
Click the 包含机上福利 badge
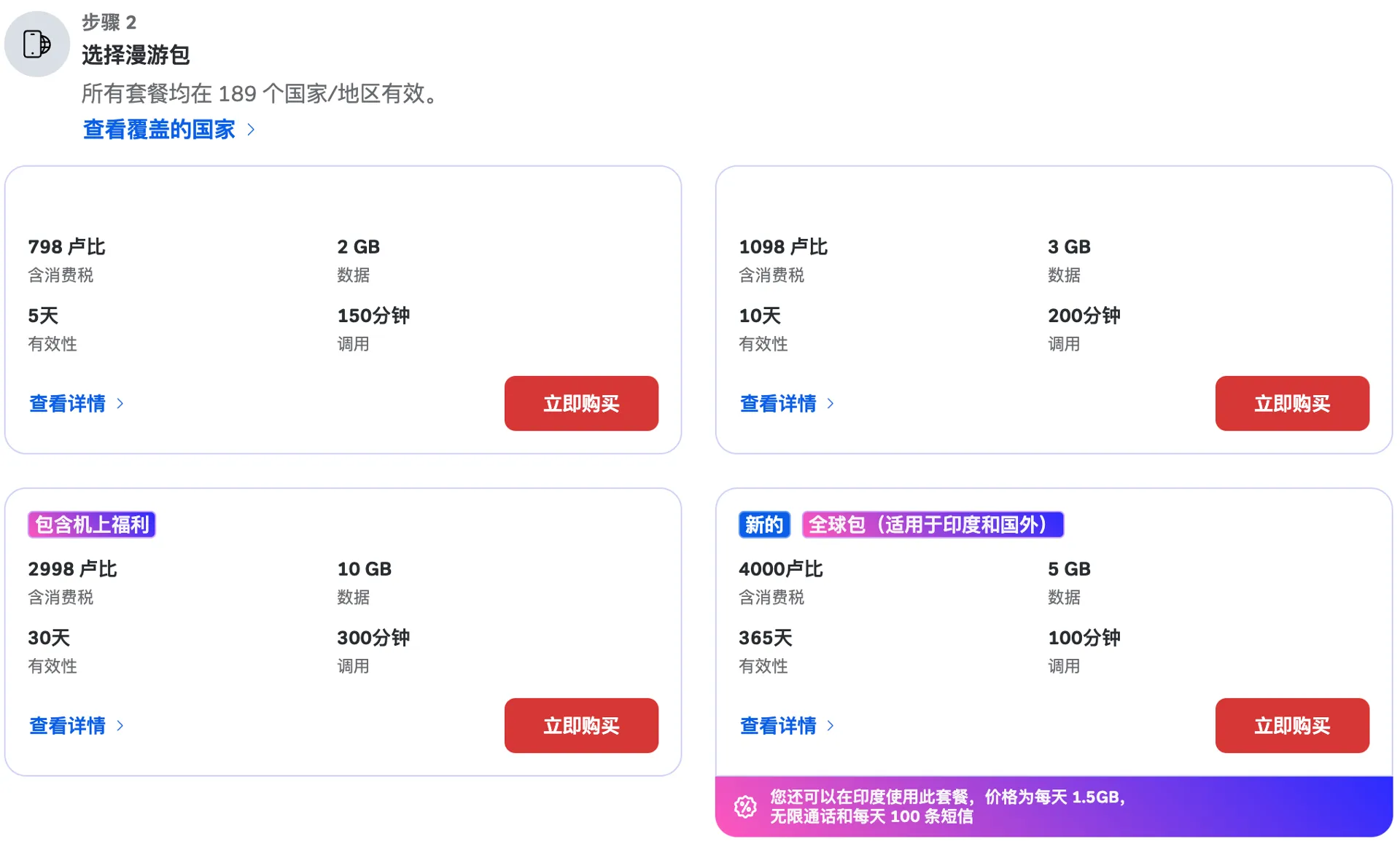tap(90, 524)
